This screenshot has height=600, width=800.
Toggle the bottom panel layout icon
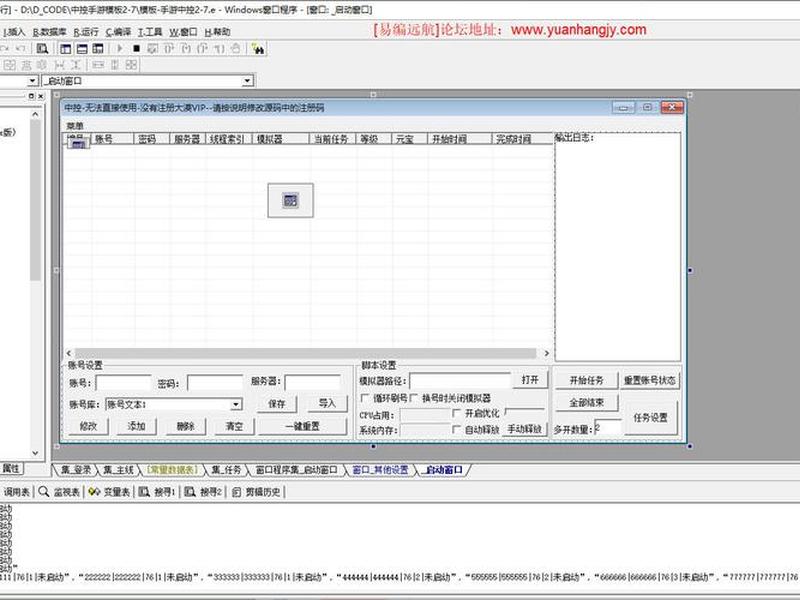(x=82, y=48)
